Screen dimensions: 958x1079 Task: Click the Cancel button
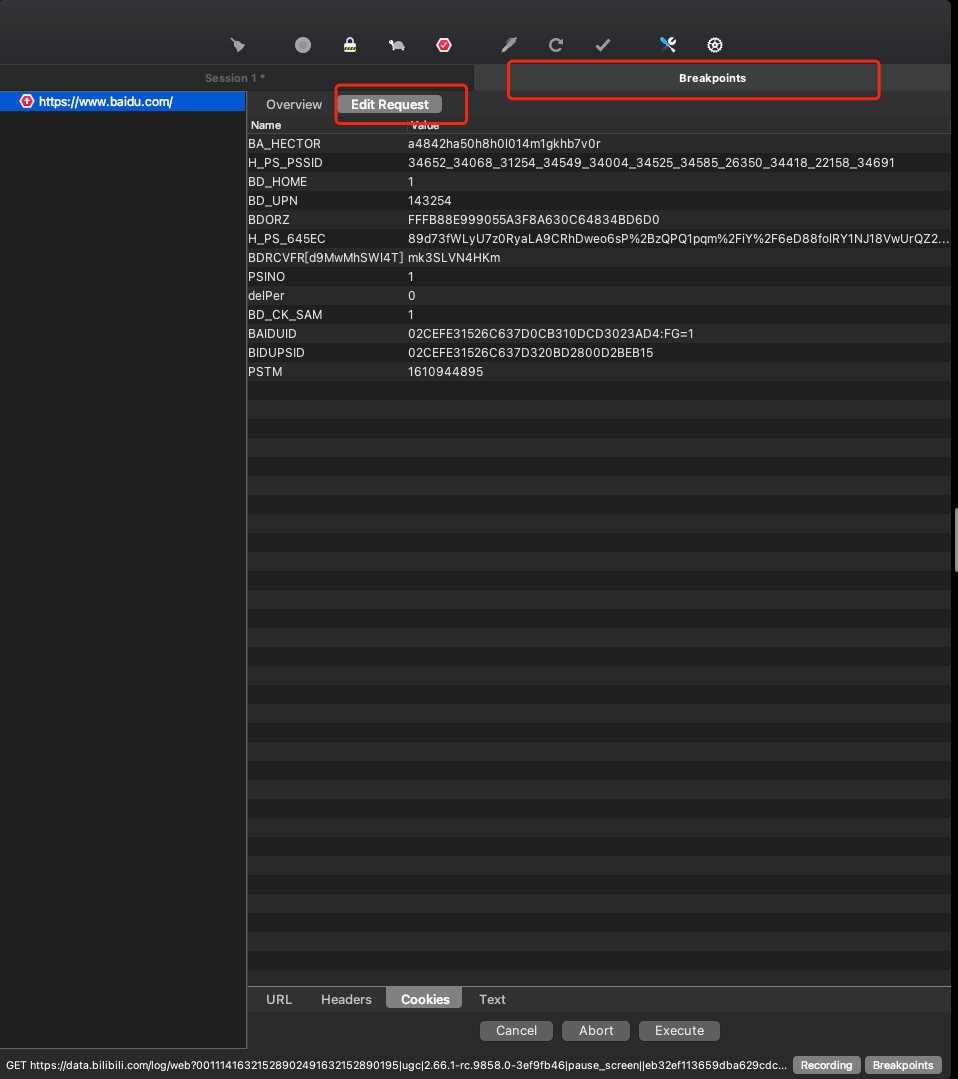click(516, 1031)
